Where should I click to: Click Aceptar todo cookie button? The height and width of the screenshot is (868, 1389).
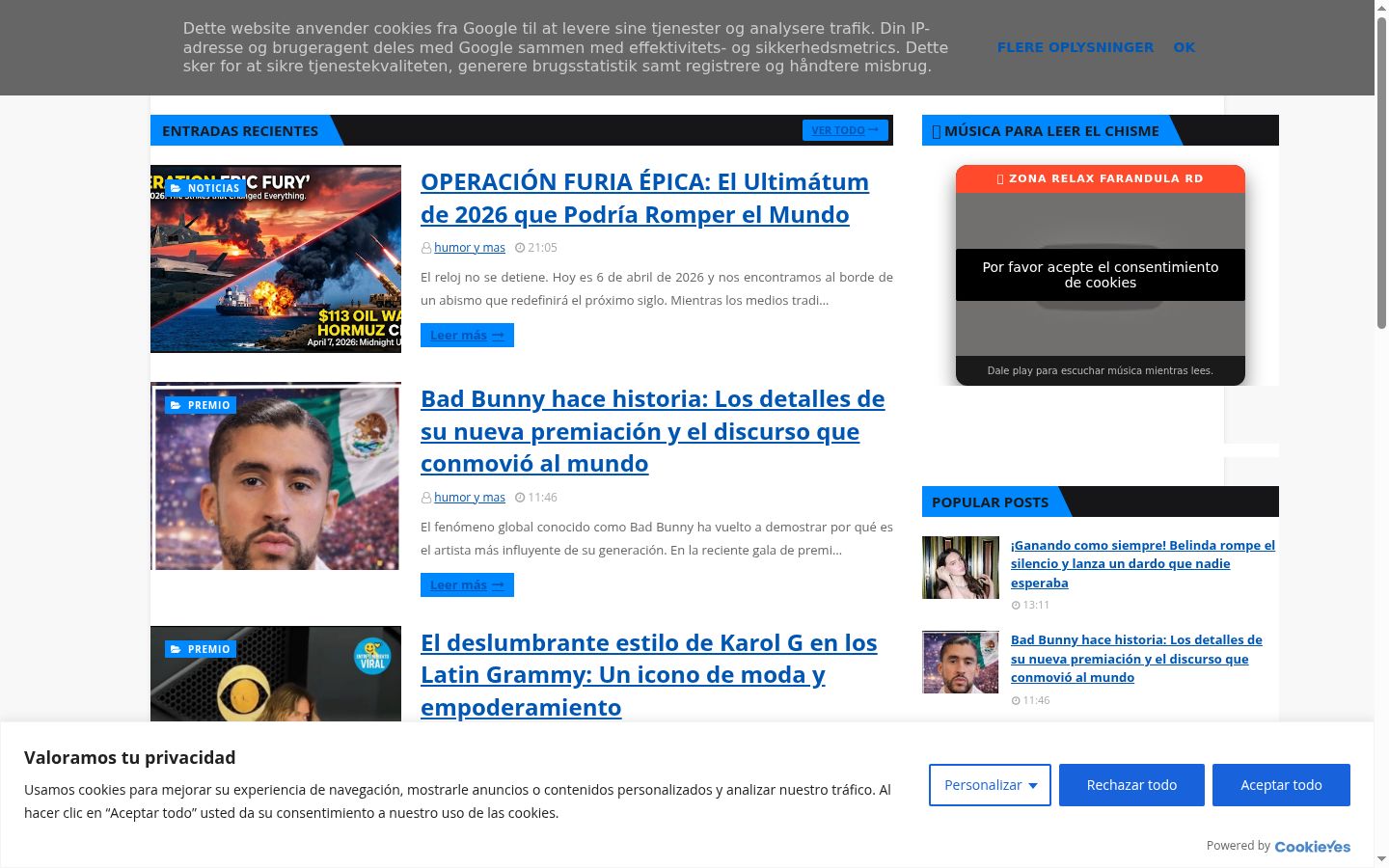1281,785
